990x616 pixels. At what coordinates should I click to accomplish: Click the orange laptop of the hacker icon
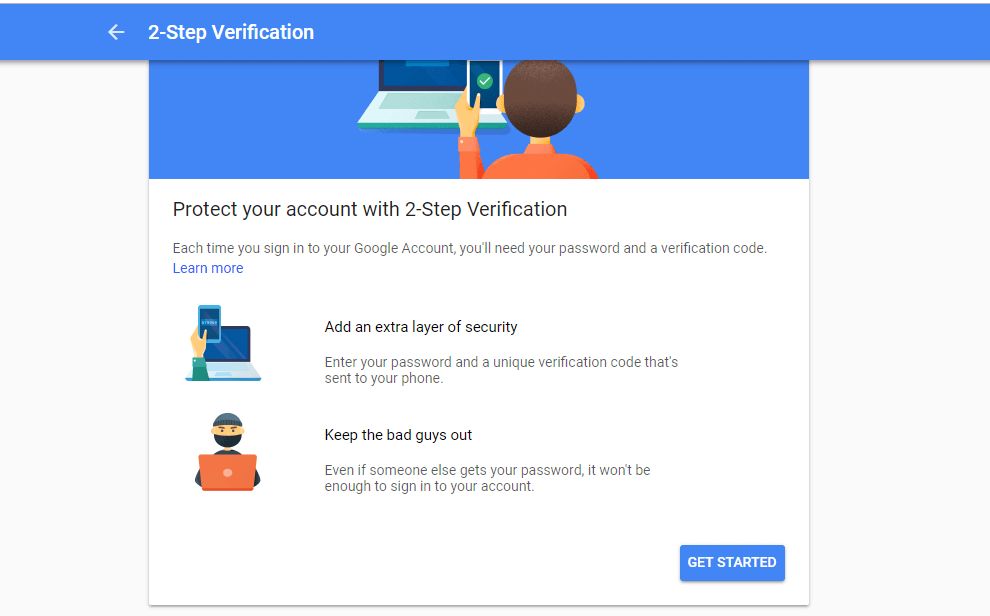point(227,472)
